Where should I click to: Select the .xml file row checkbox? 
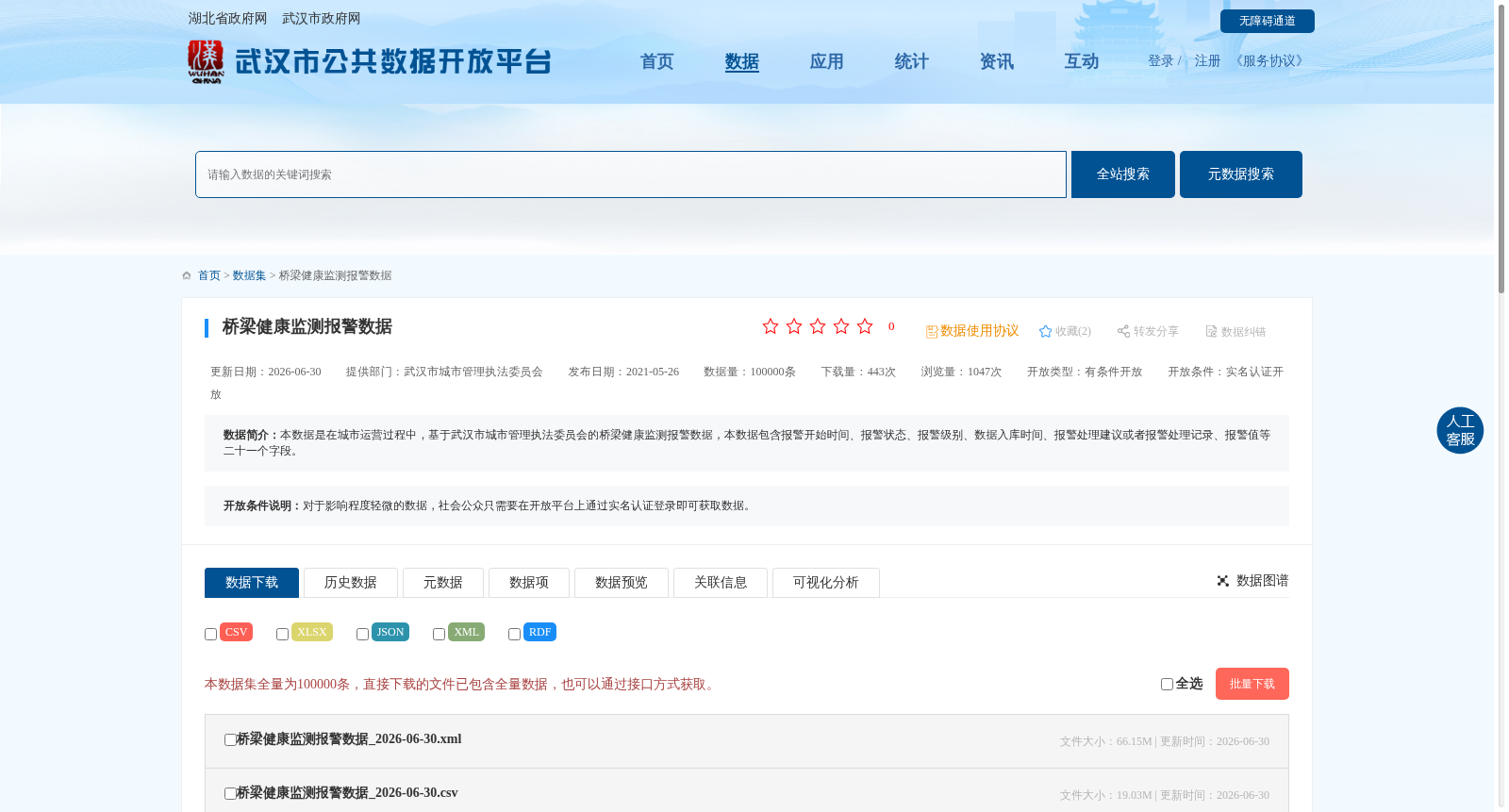pyautogui.click(x=230, y=740)
